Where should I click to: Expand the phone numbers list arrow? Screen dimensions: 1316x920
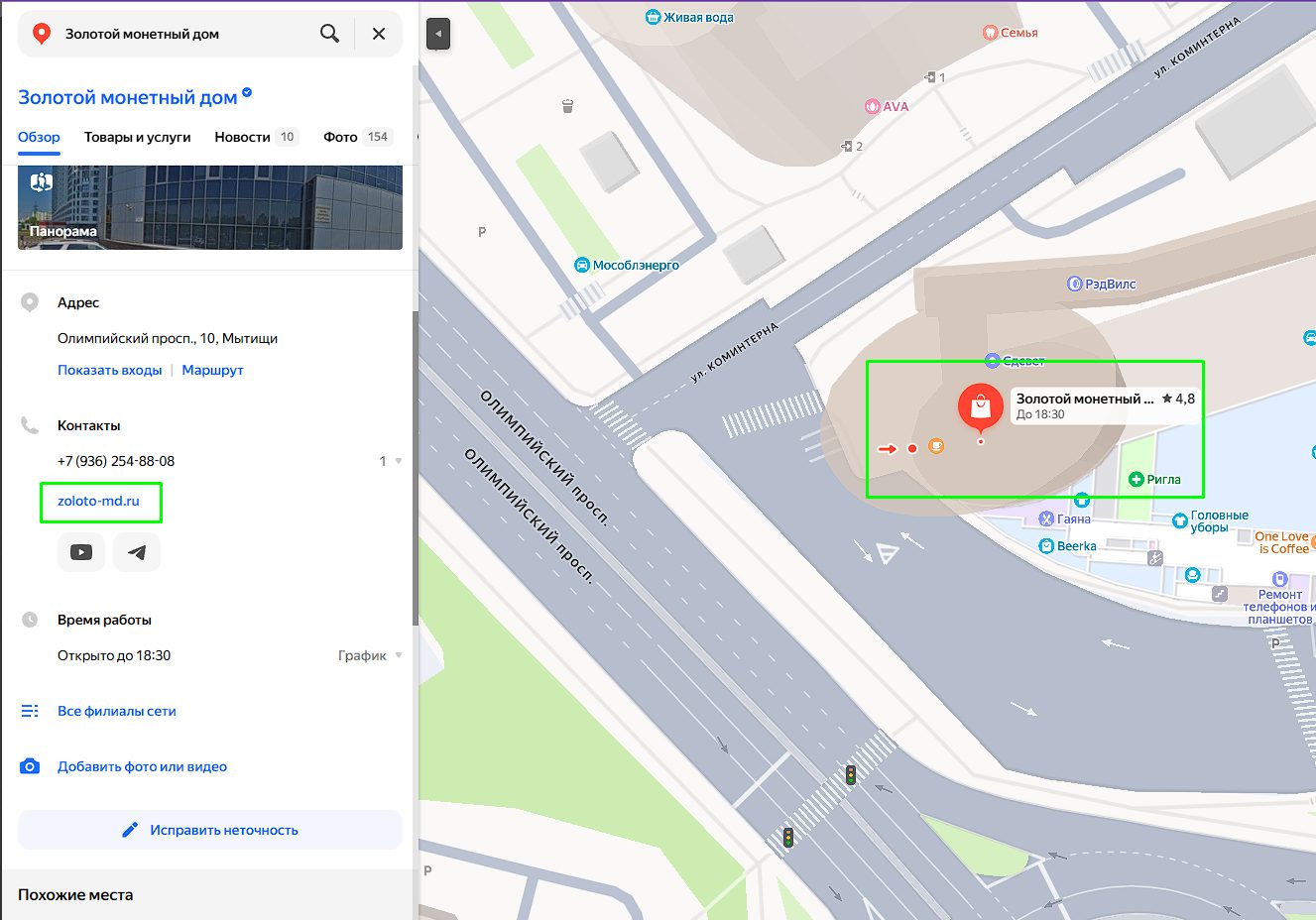(399, 461)
